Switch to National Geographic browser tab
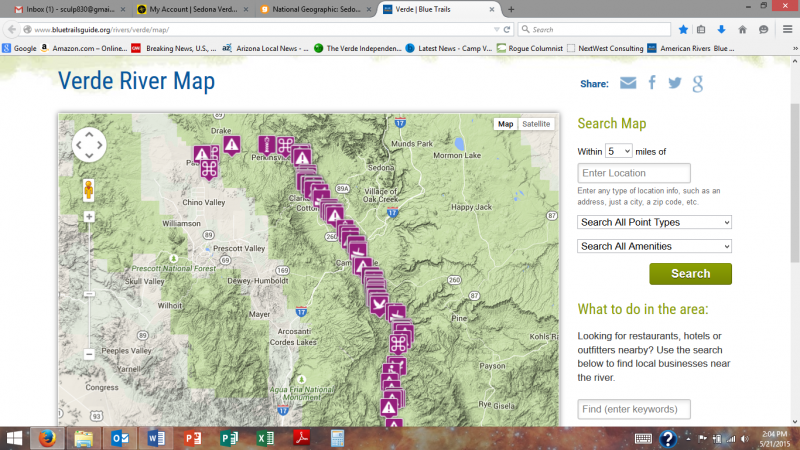This screenshot has height=450, width=800. coord(310,9)
